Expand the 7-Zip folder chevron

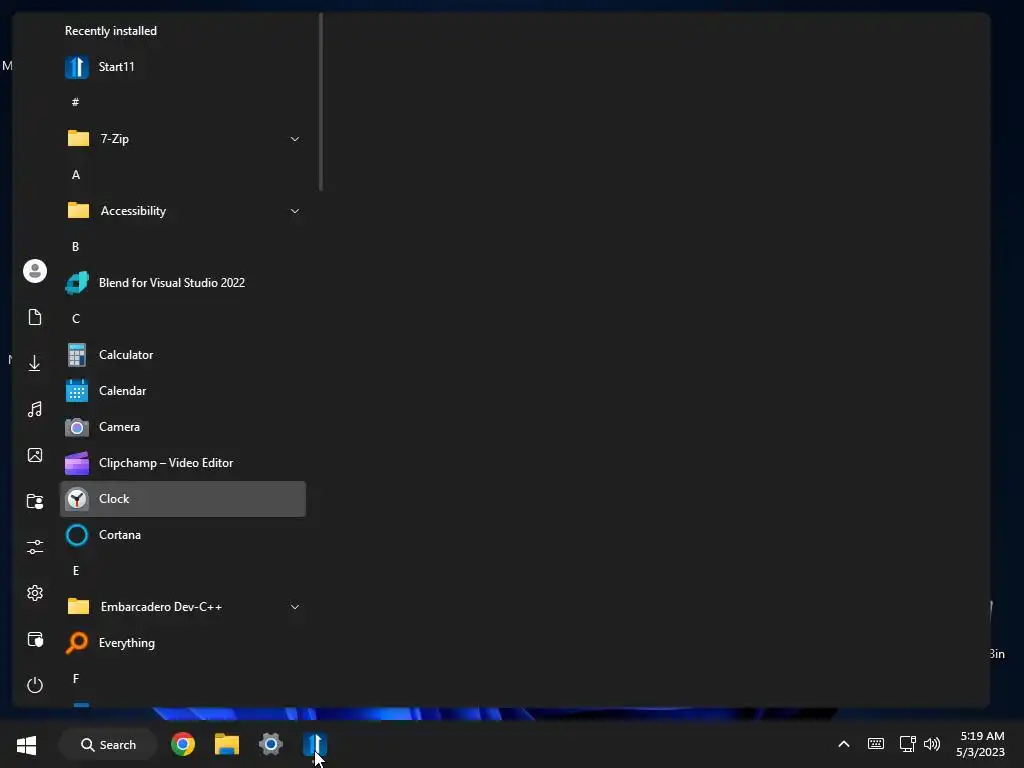coord(295,139)
